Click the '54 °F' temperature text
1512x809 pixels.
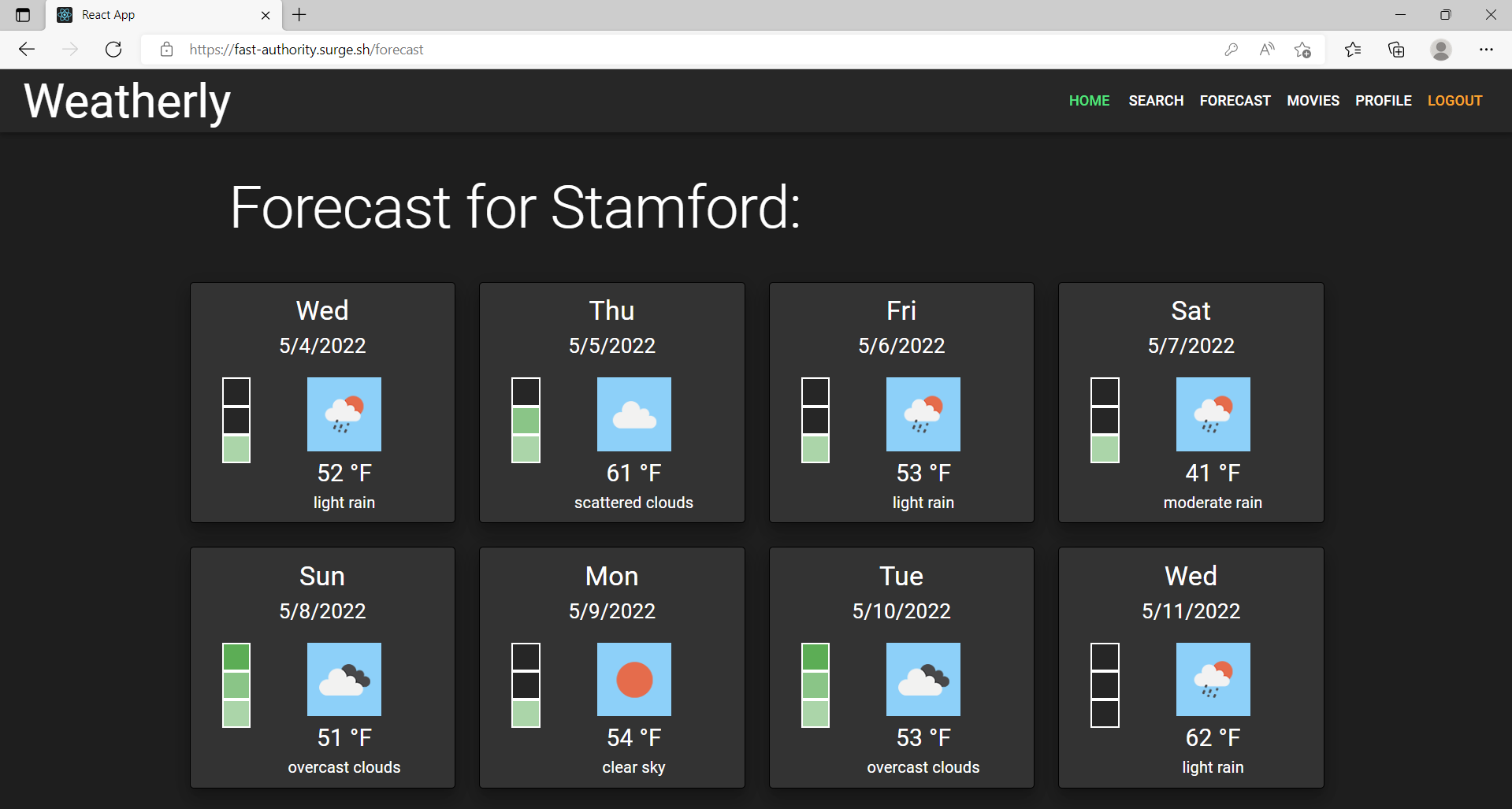click(x=634, y=738)
